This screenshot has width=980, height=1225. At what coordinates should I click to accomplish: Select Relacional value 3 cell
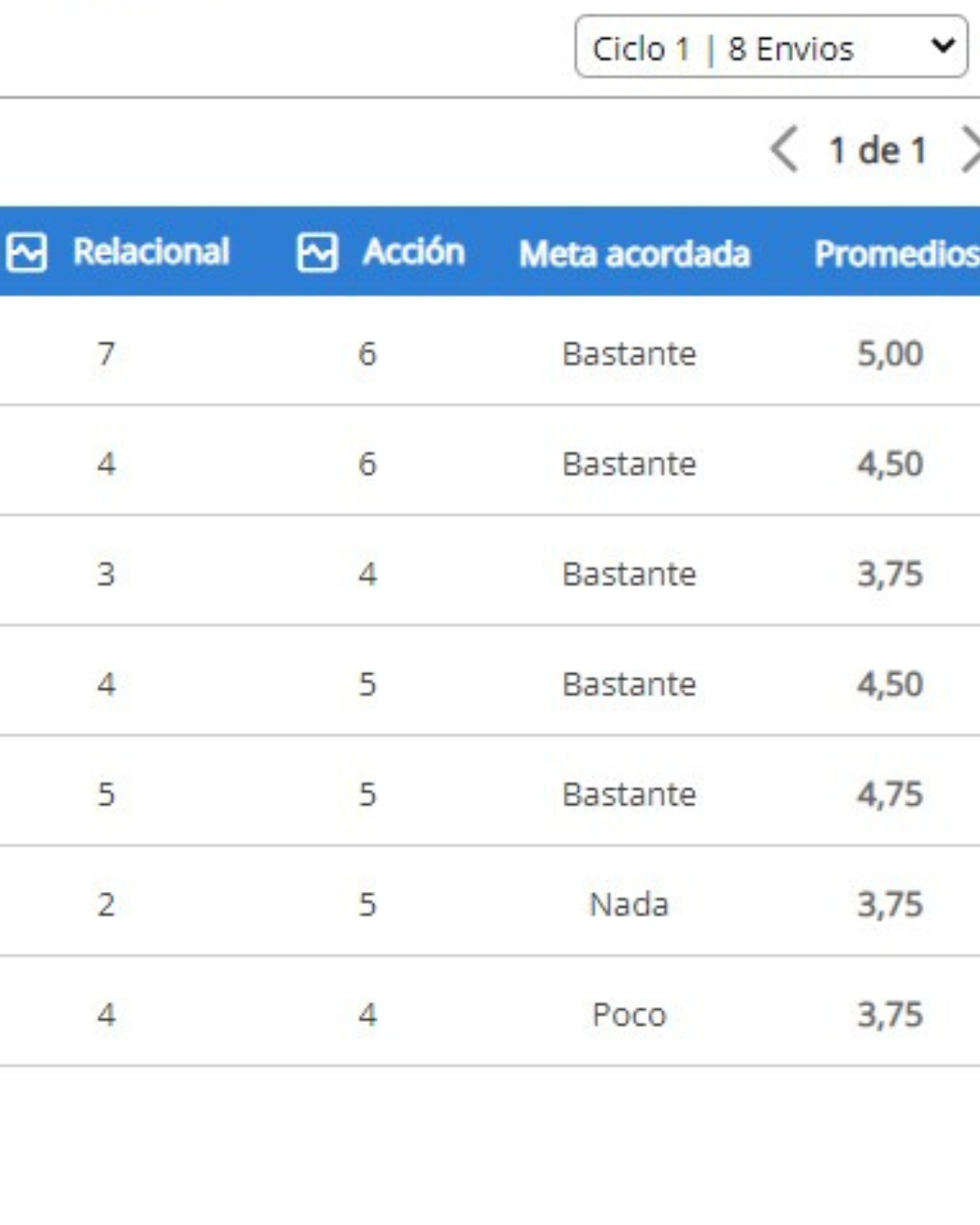point(106,573)
